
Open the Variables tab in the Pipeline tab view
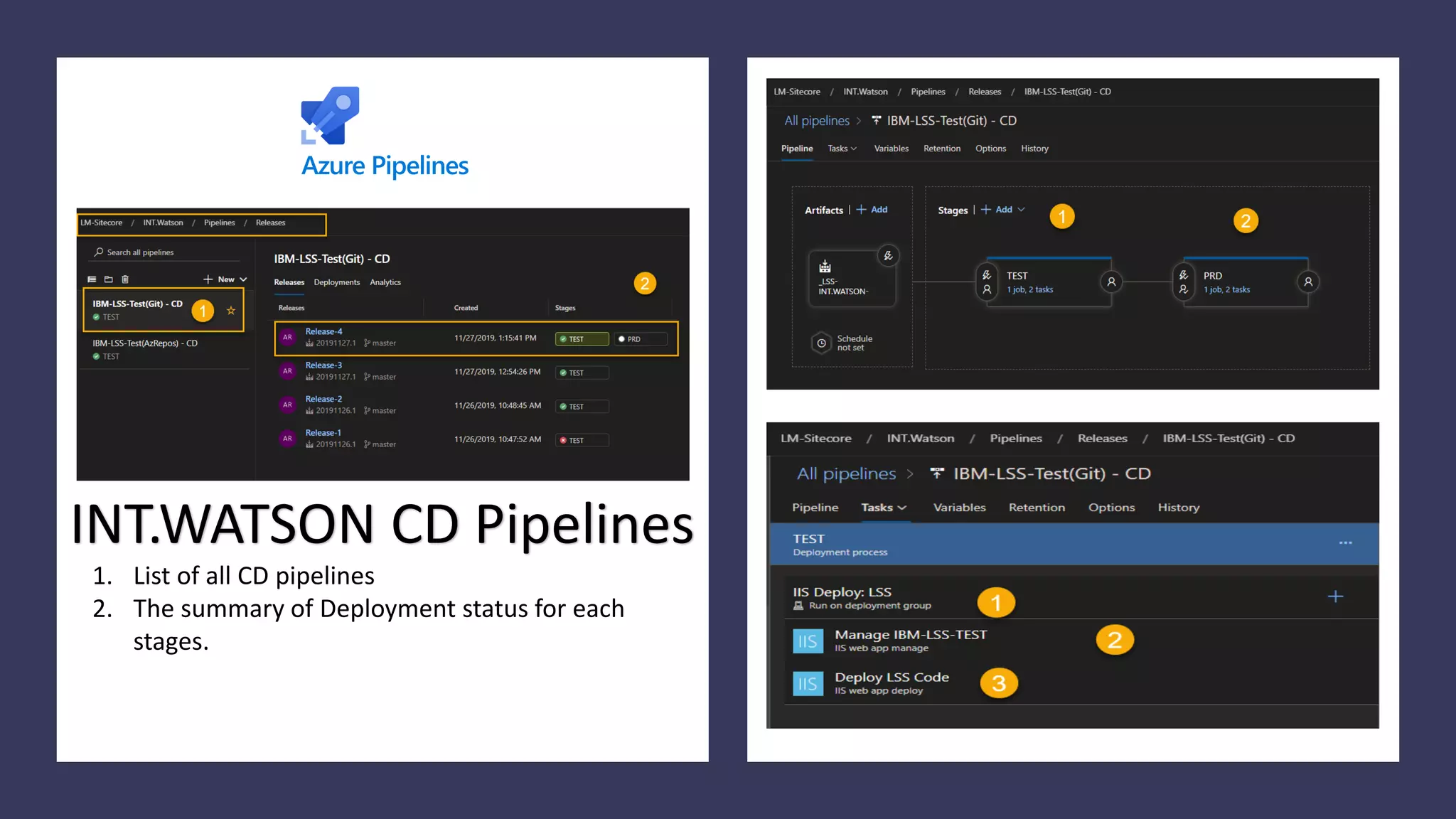(x=892, y=149)
